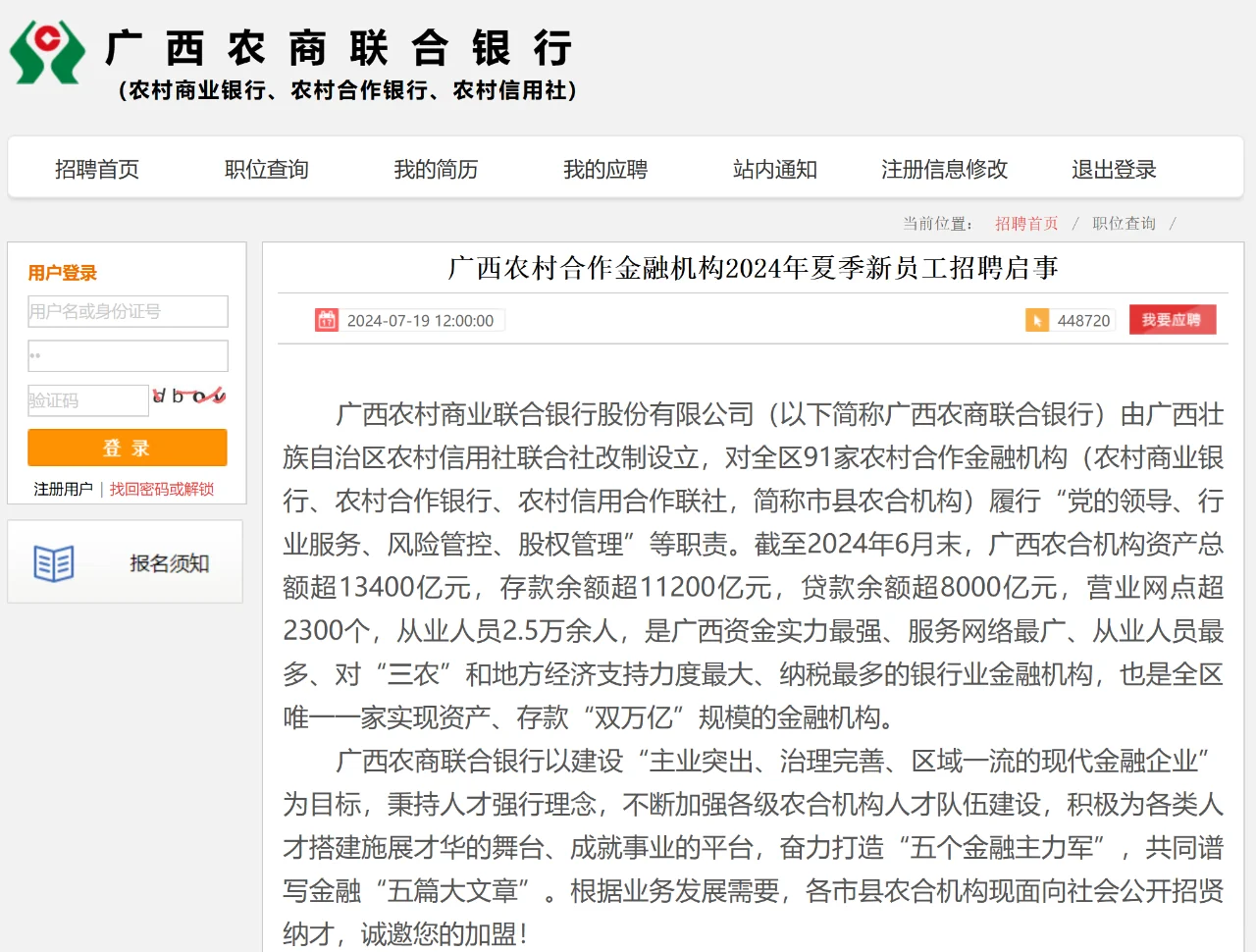The width and height of the screenshot is (1256, 952).
Task: Click the calendar icon beside the publish date
Action: click(x=326, y=320)
